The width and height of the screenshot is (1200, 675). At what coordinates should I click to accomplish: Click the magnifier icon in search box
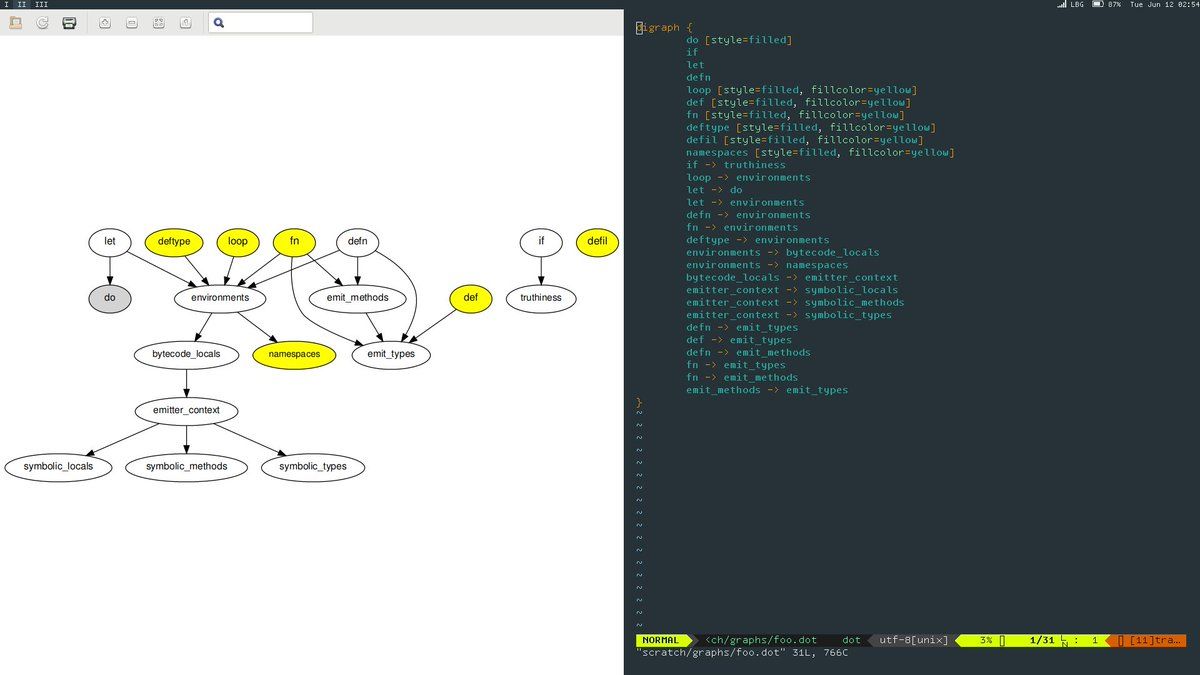click(x=219, y=22)
